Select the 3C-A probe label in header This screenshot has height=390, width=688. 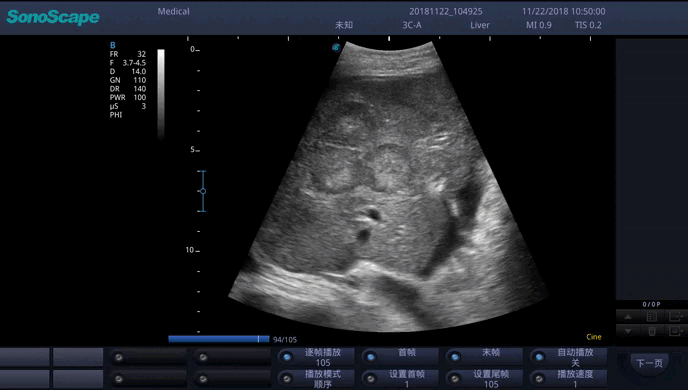[x=412, y=25]
